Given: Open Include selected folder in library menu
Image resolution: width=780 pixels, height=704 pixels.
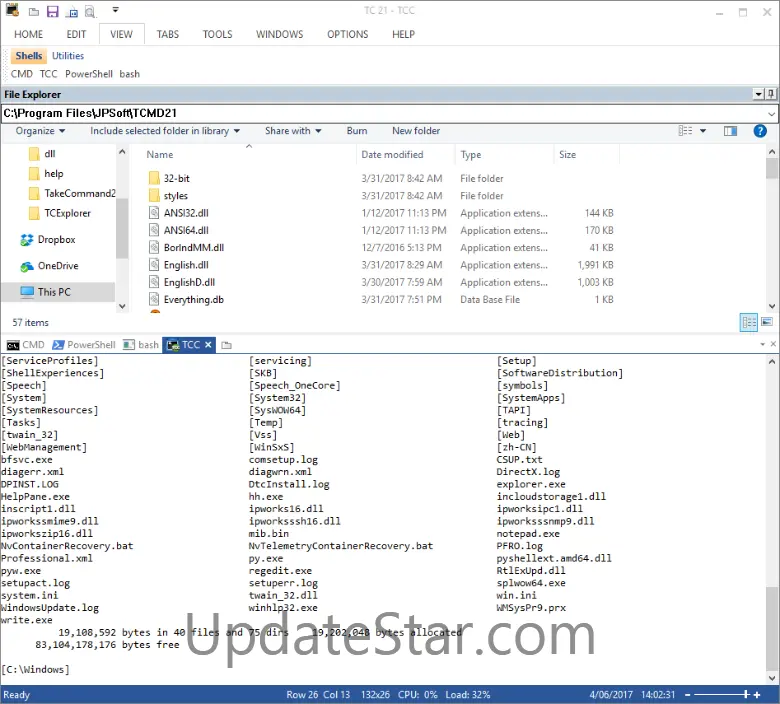Looking at the screenshot, I should pos(165,131).
